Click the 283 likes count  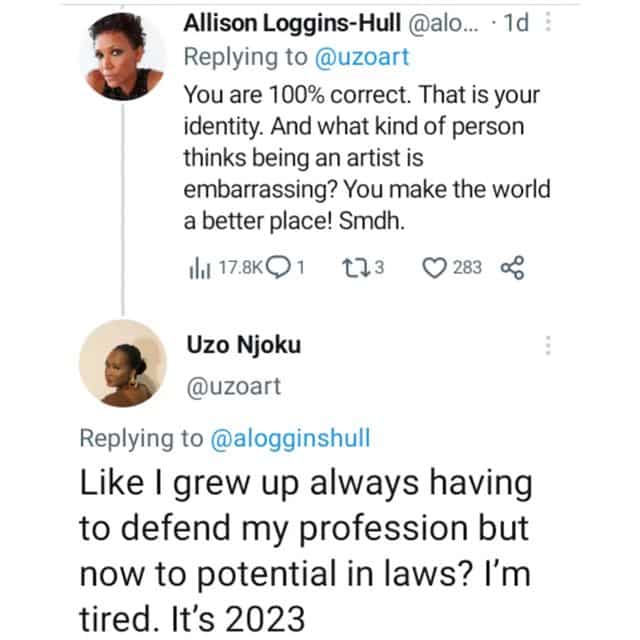click(x=467, y=267)
